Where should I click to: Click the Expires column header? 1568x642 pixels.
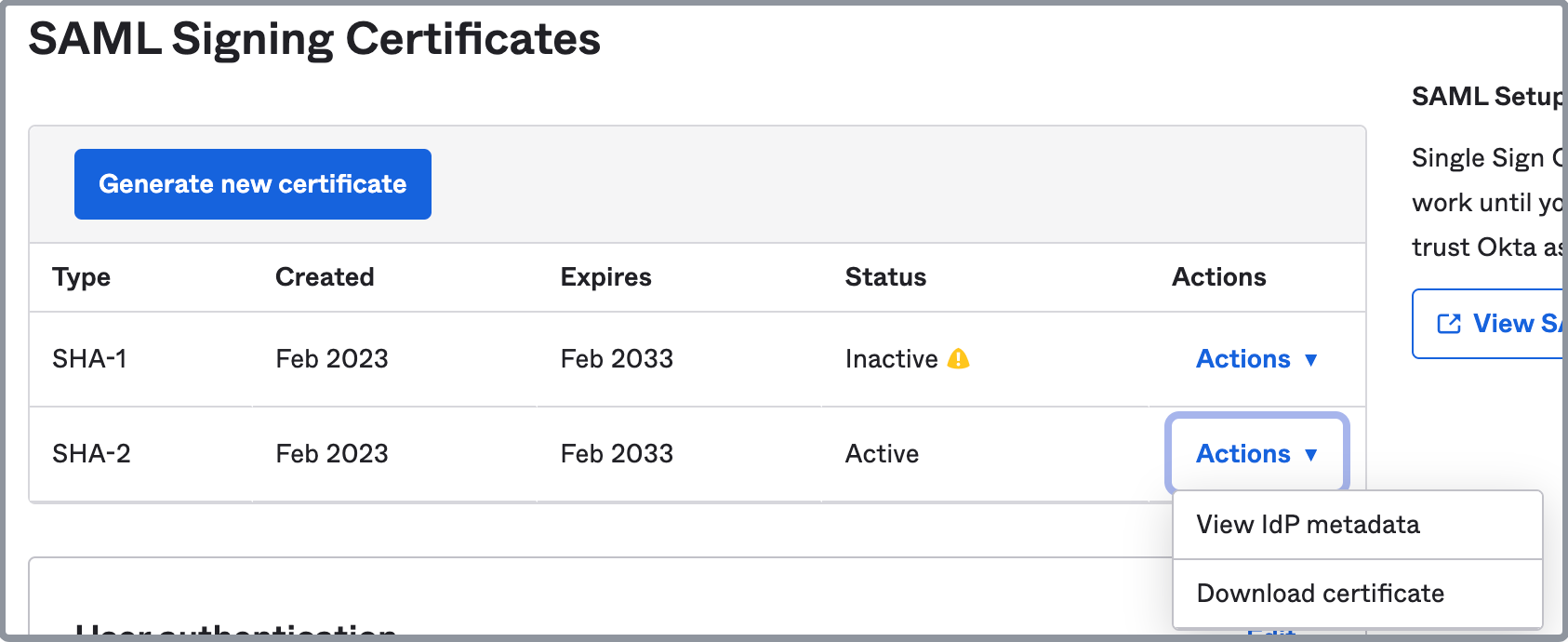click(605, 276)
